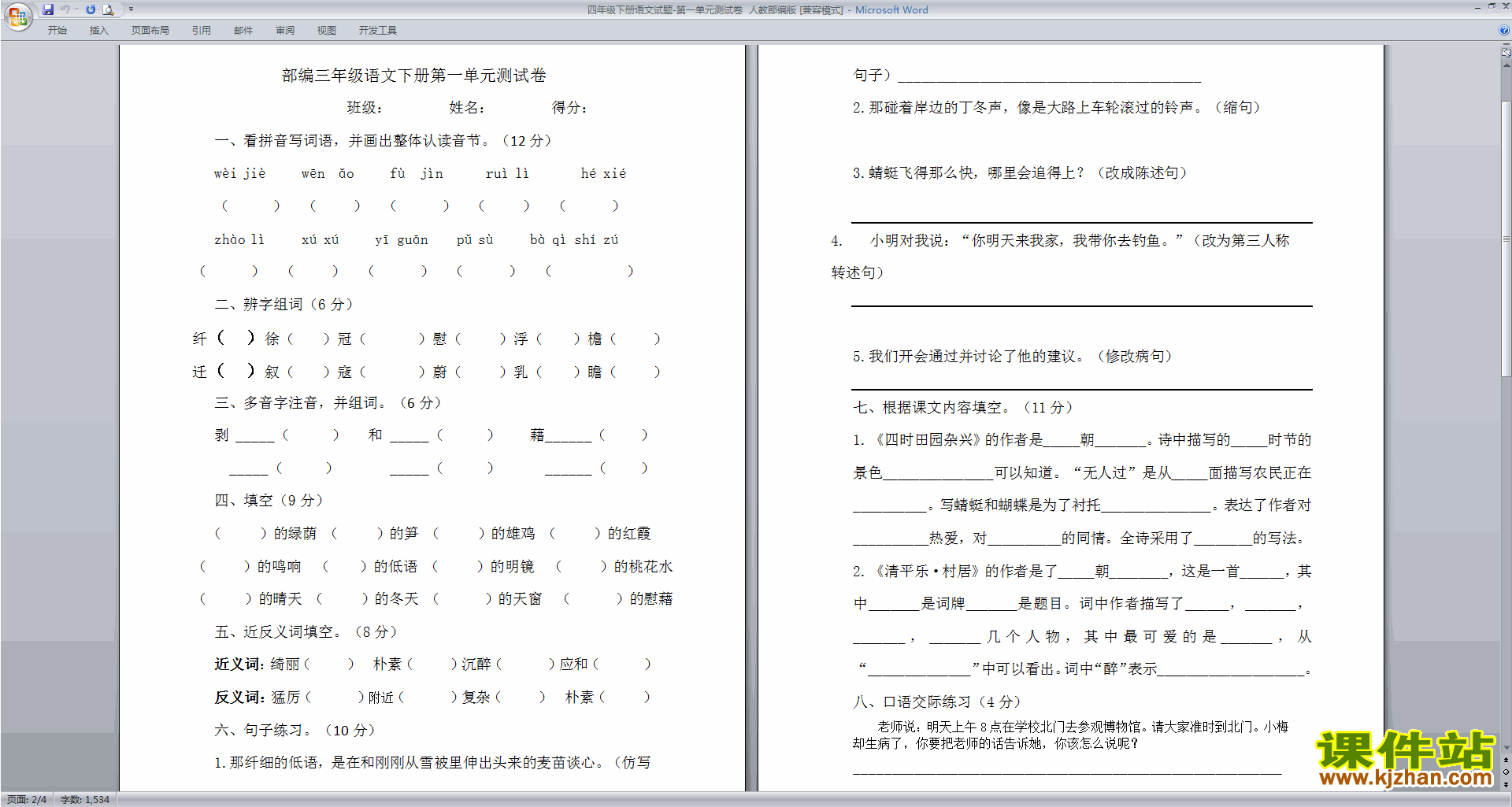1512x807 pixels.
Task: Open Print Preview from quick access toolbar
Action: tap(109, 9)
